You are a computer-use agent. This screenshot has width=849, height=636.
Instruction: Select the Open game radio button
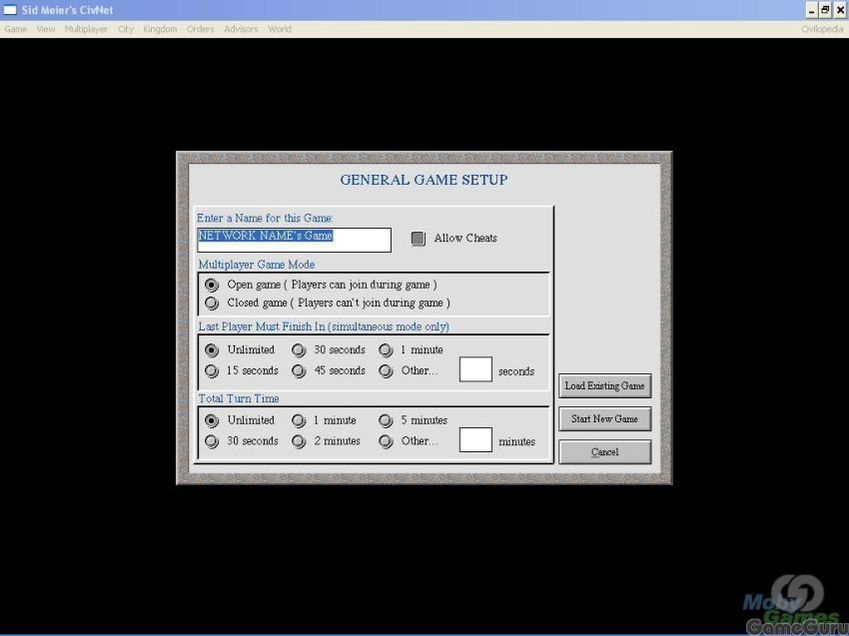click(212, 285)
